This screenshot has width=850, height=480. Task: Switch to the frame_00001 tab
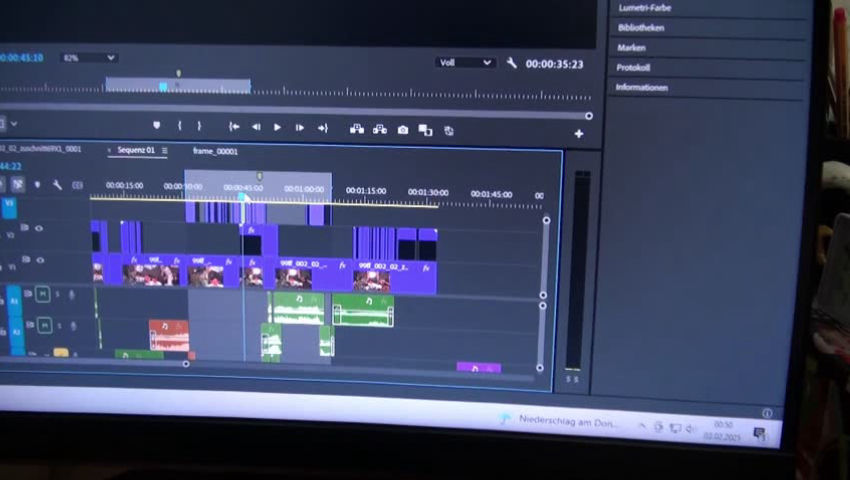pyautogui.click(x=215, y=151)
